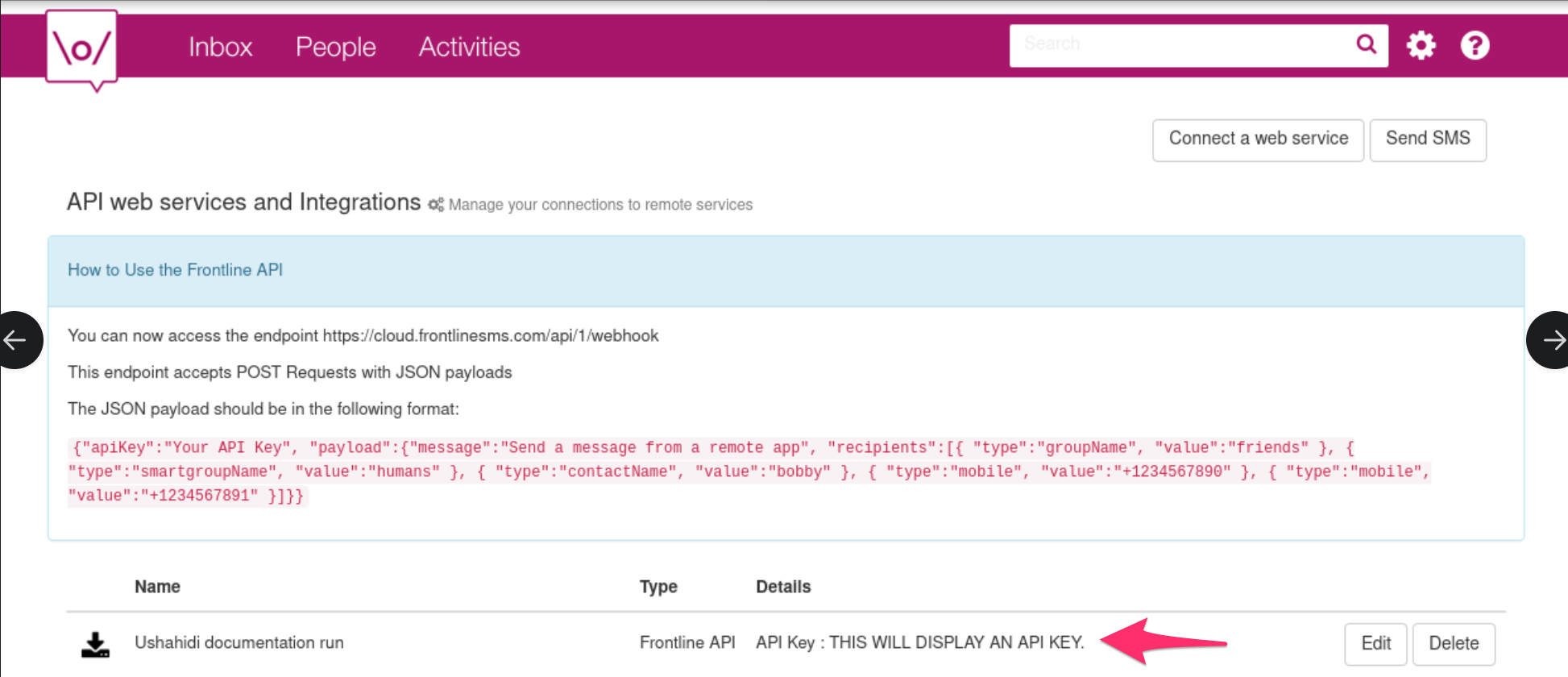Image resolution: width=1568 pixels, height=677 pixels.
Task: Go to previous slide with left arrow
Action: (x=18, y=340)
